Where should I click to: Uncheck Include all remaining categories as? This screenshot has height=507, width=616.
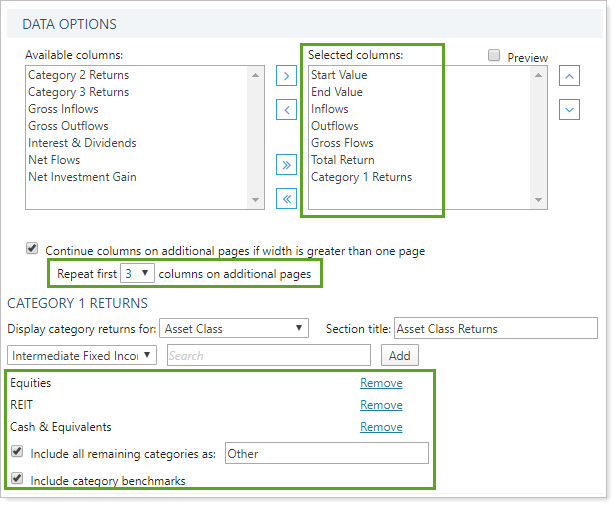click(18, 453)
